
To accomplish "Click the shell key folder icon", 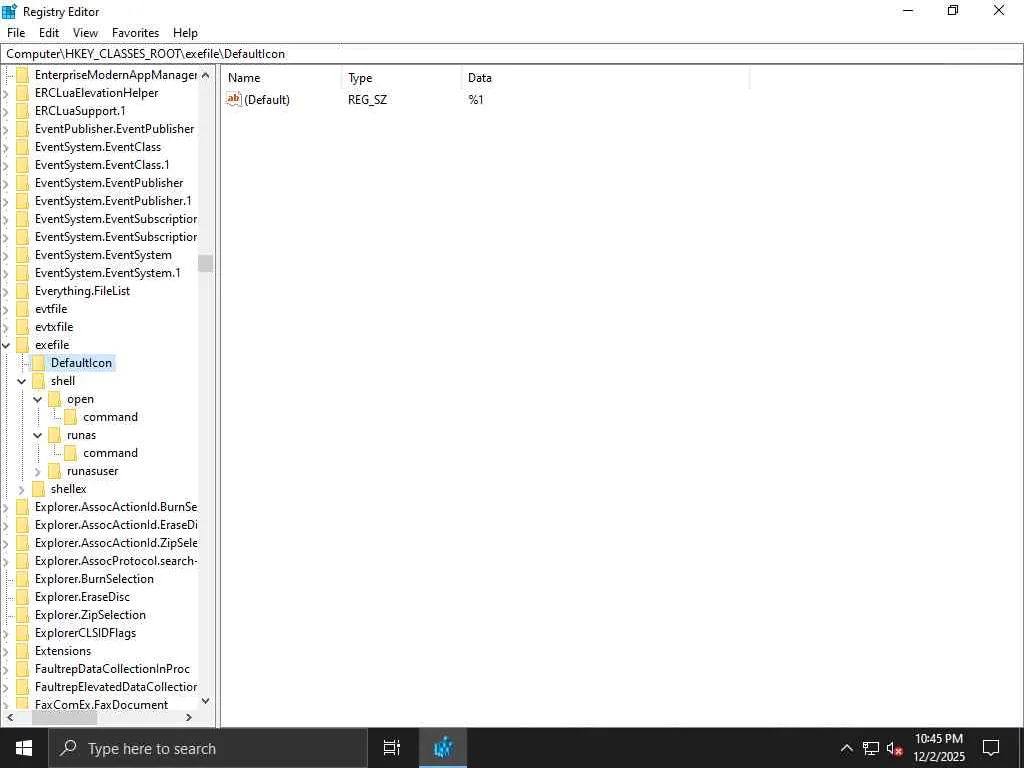I will point(39,381).
